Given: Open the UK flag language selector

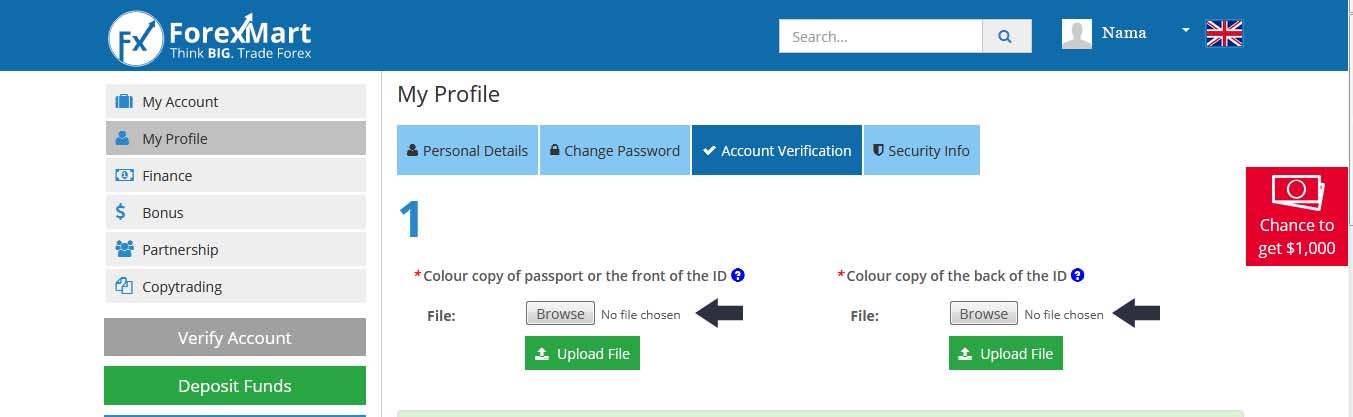Looking at the screenshot, I should tap(1224, 33).
